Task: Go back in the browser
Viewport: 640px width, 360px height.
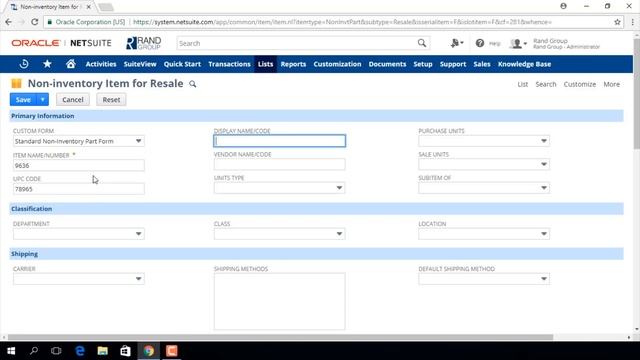Action: [9, 22]
